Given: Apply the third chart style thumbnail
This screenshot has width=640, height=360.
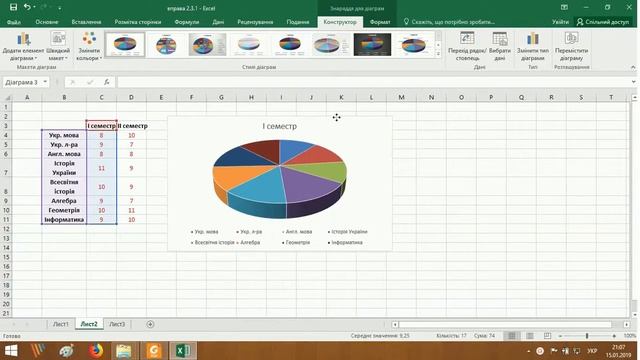Looking at the screenshot, I should [207, 44].
